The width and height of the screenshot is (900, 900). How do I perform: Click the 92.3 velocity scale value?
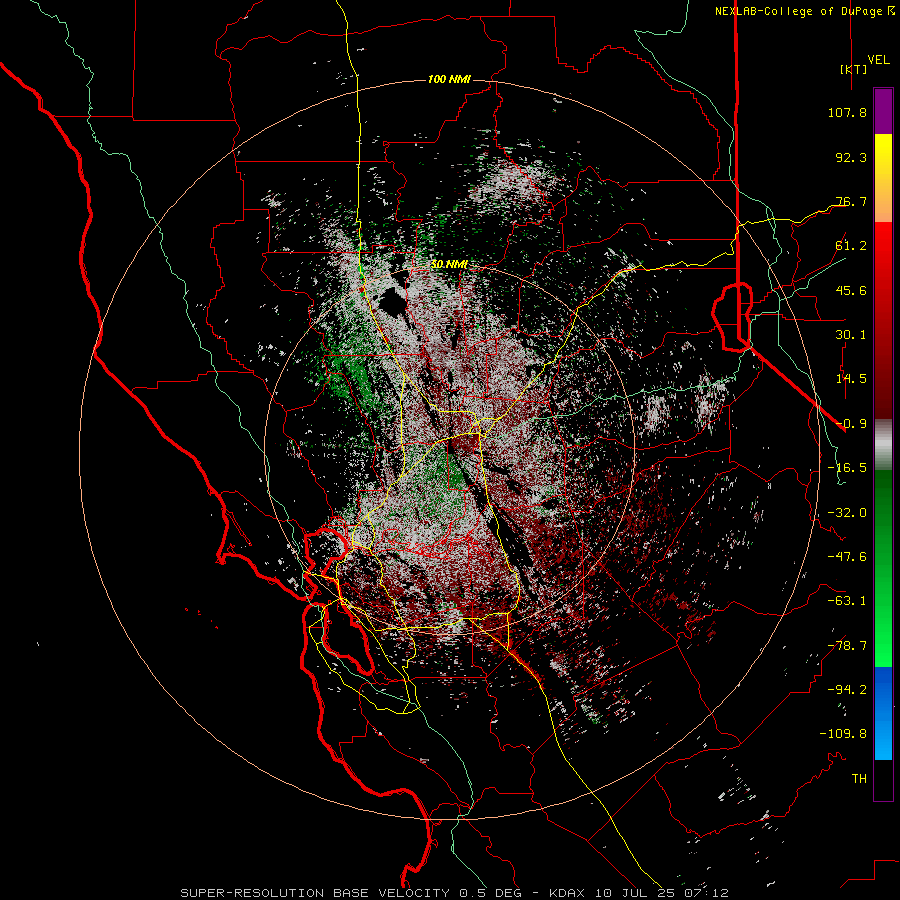point(851,157)
